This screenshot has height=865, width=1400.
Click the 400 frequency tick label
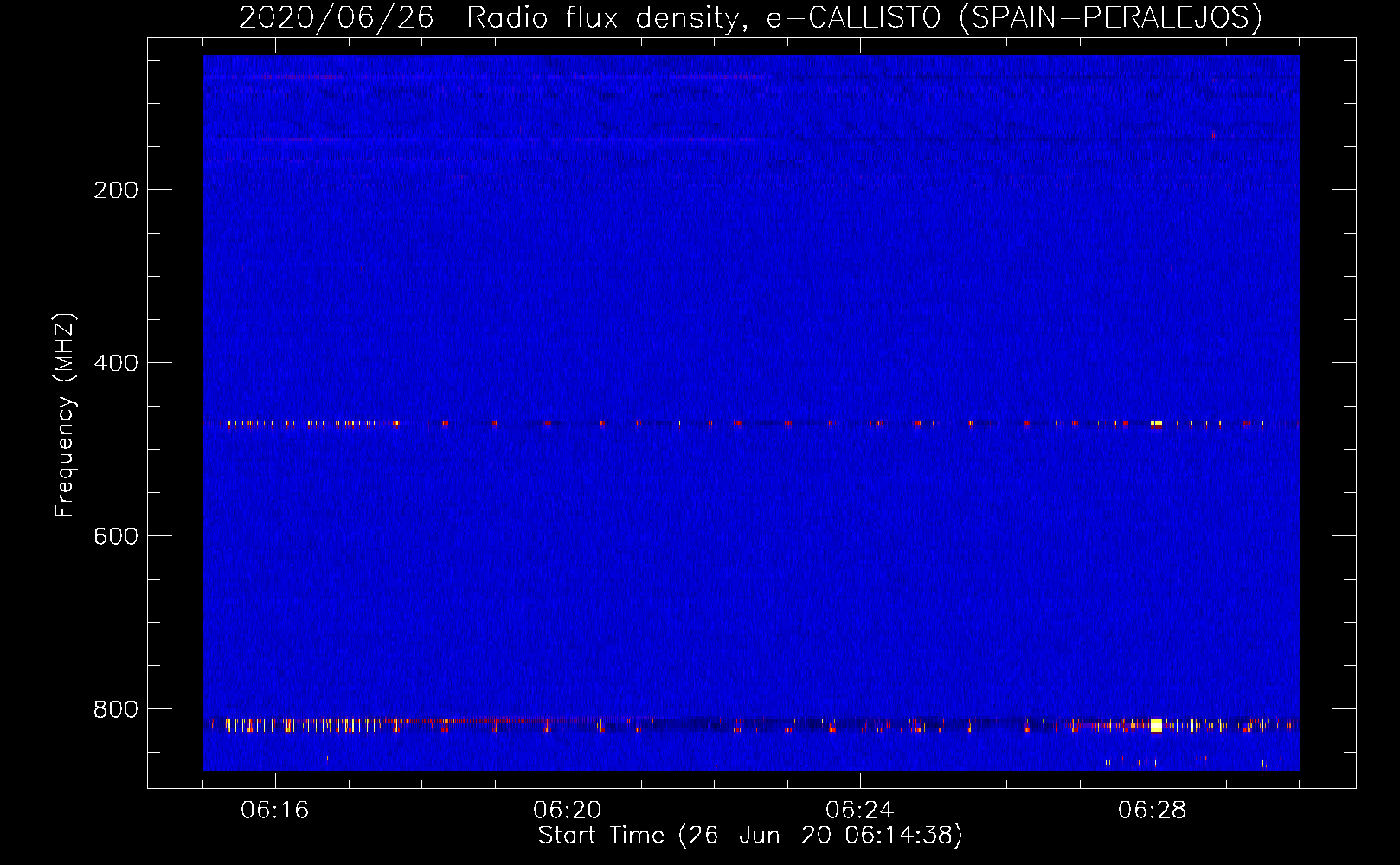(116, 363)
